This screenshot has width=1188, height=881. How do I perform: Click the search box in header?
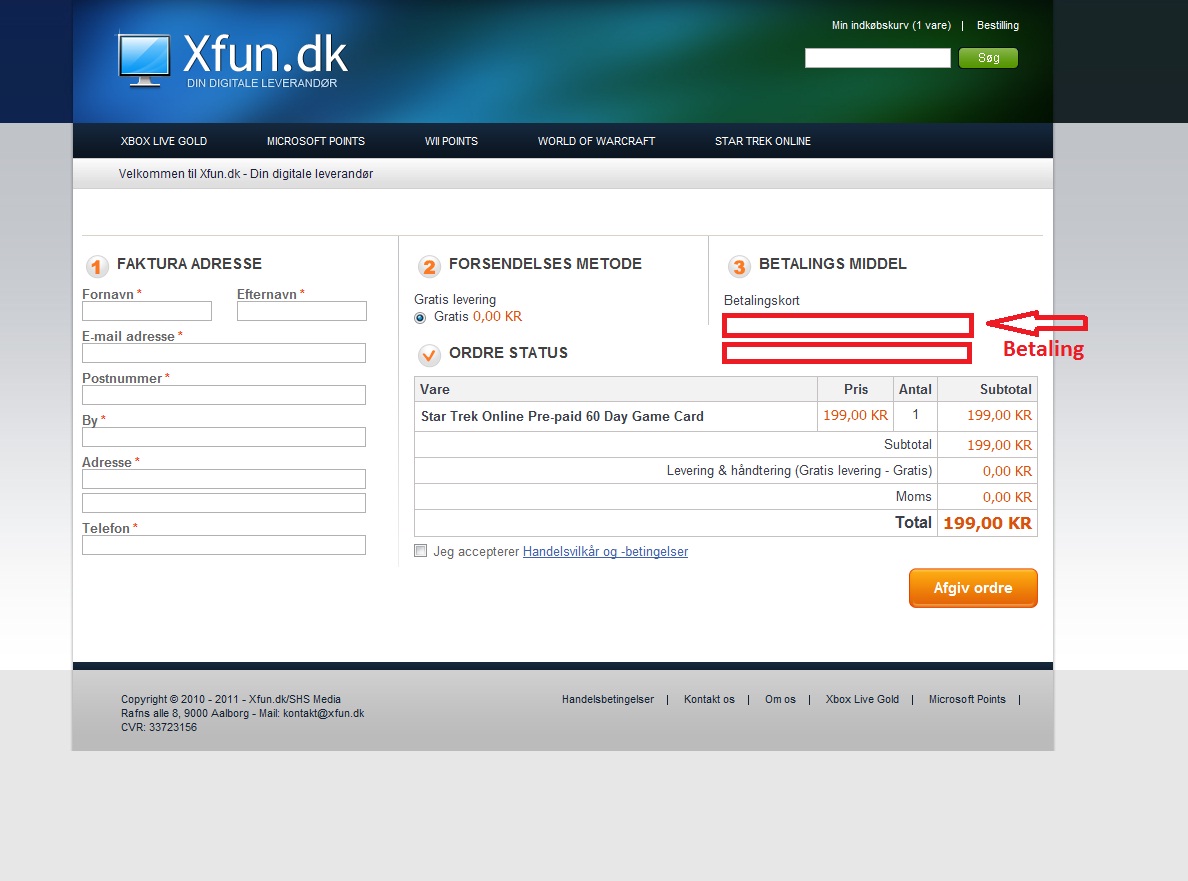tap(877, 58)
